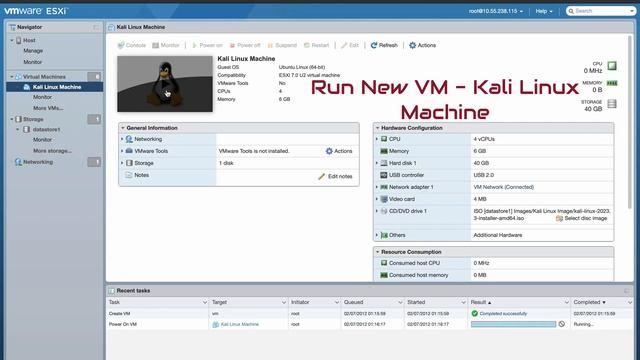640x360 pixels.
Task: Click Restart in the toolbar
Action: pyautogui.click(x=316, y=45)
